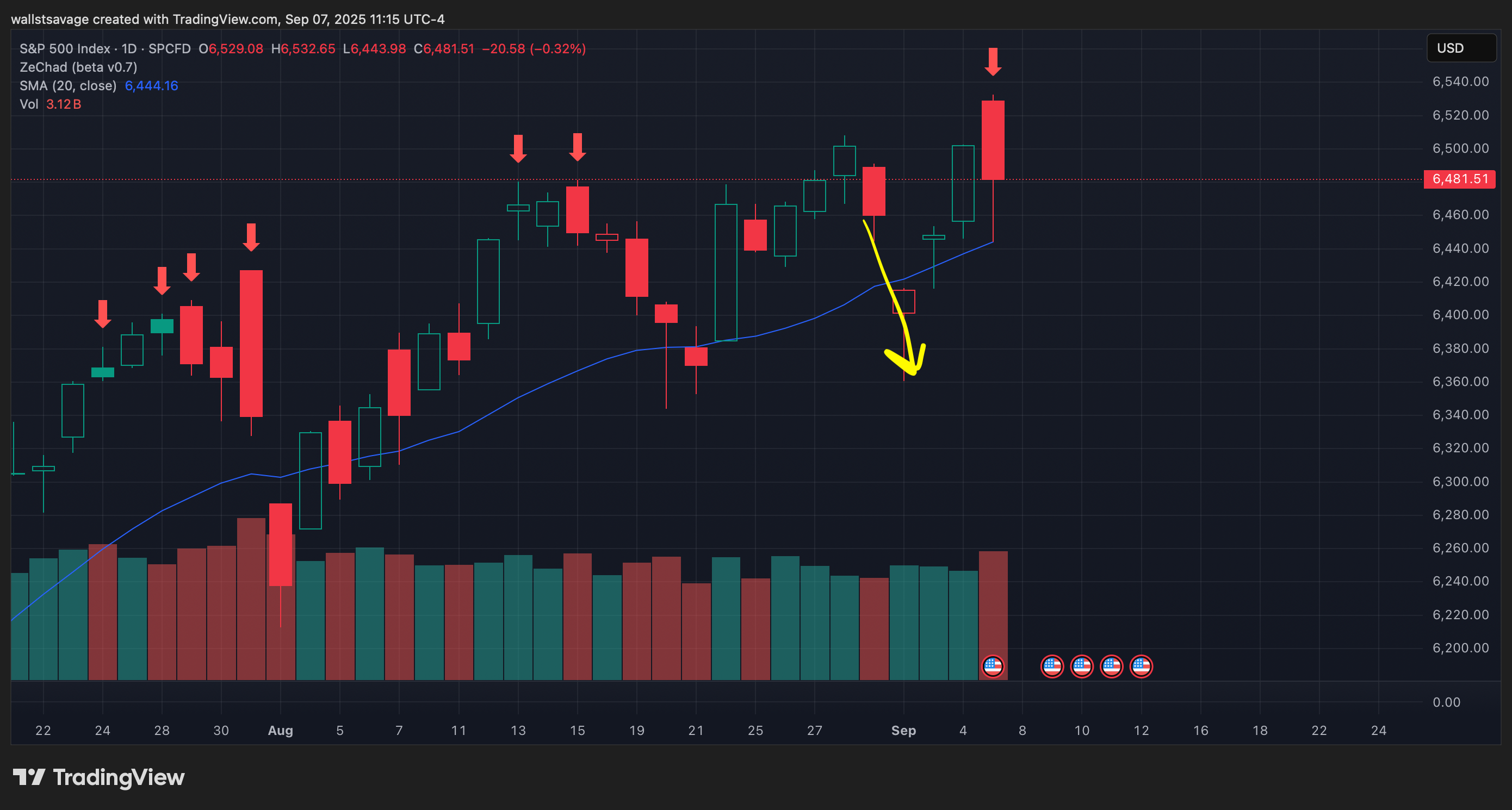Click the open price O6,529.08
1512x810 pixels.
point(231,49)
